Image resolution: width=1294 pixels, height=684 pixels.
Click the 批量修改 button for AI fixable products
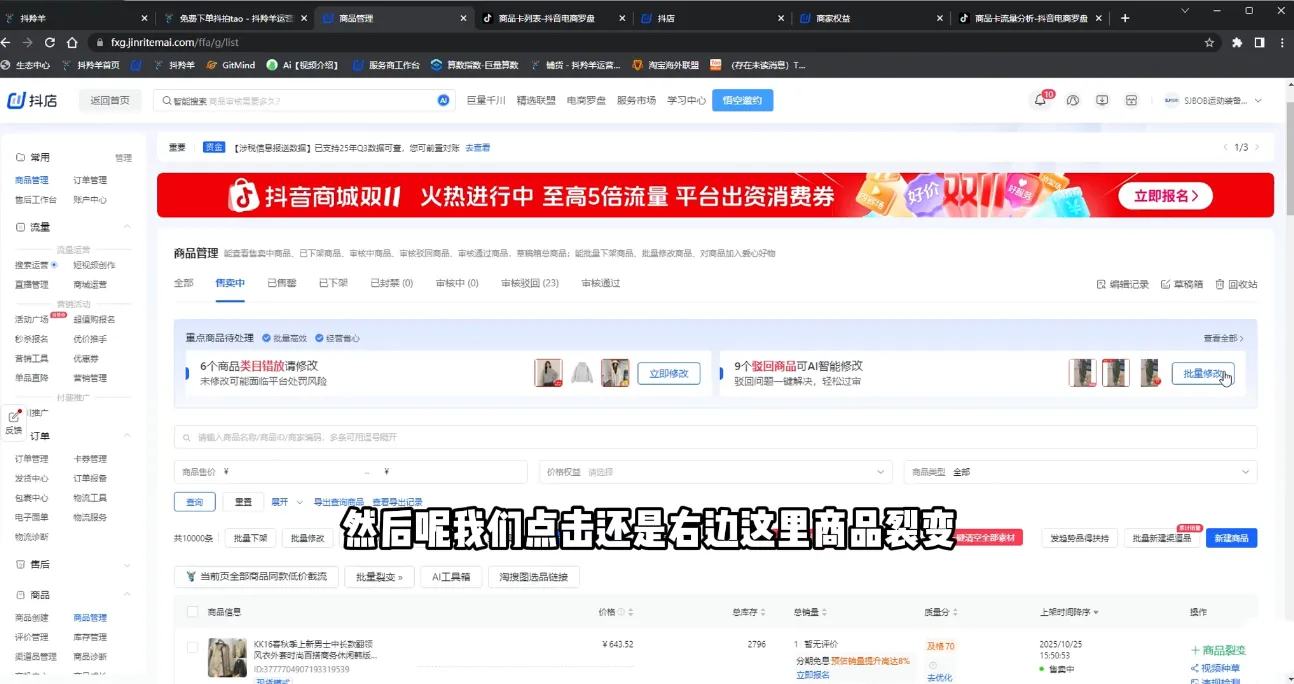coord(1203,373)
